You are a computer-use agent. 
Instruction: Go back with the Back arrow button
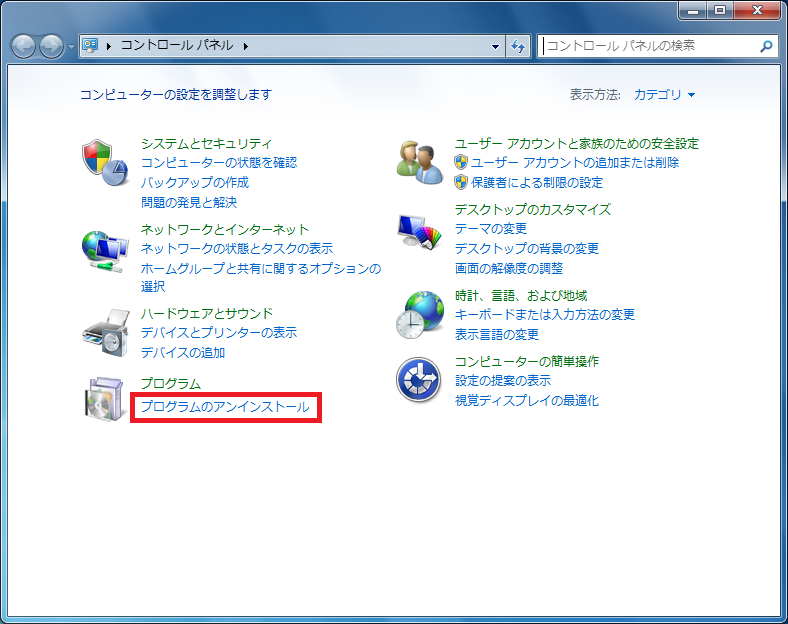click(x=24, y=46)
